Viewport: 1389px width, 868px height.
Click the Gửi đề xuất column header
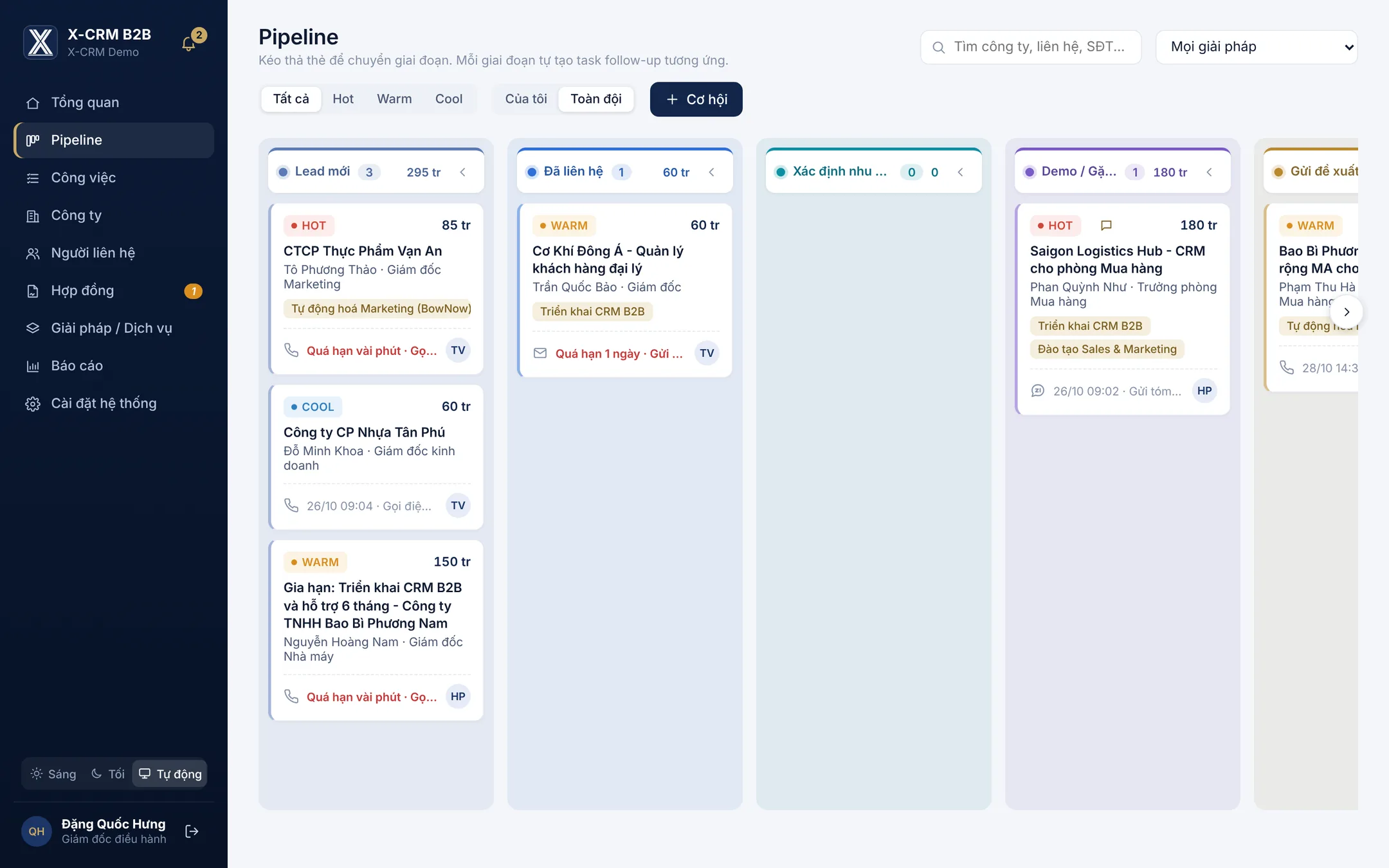pyautogui.click(x=1311, y=171)
